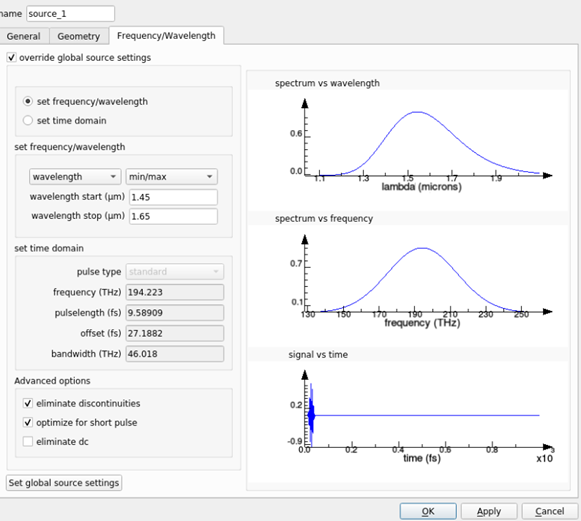Select set time domain radio option
This screenshot has height=521, width=581.
[28, 120]
